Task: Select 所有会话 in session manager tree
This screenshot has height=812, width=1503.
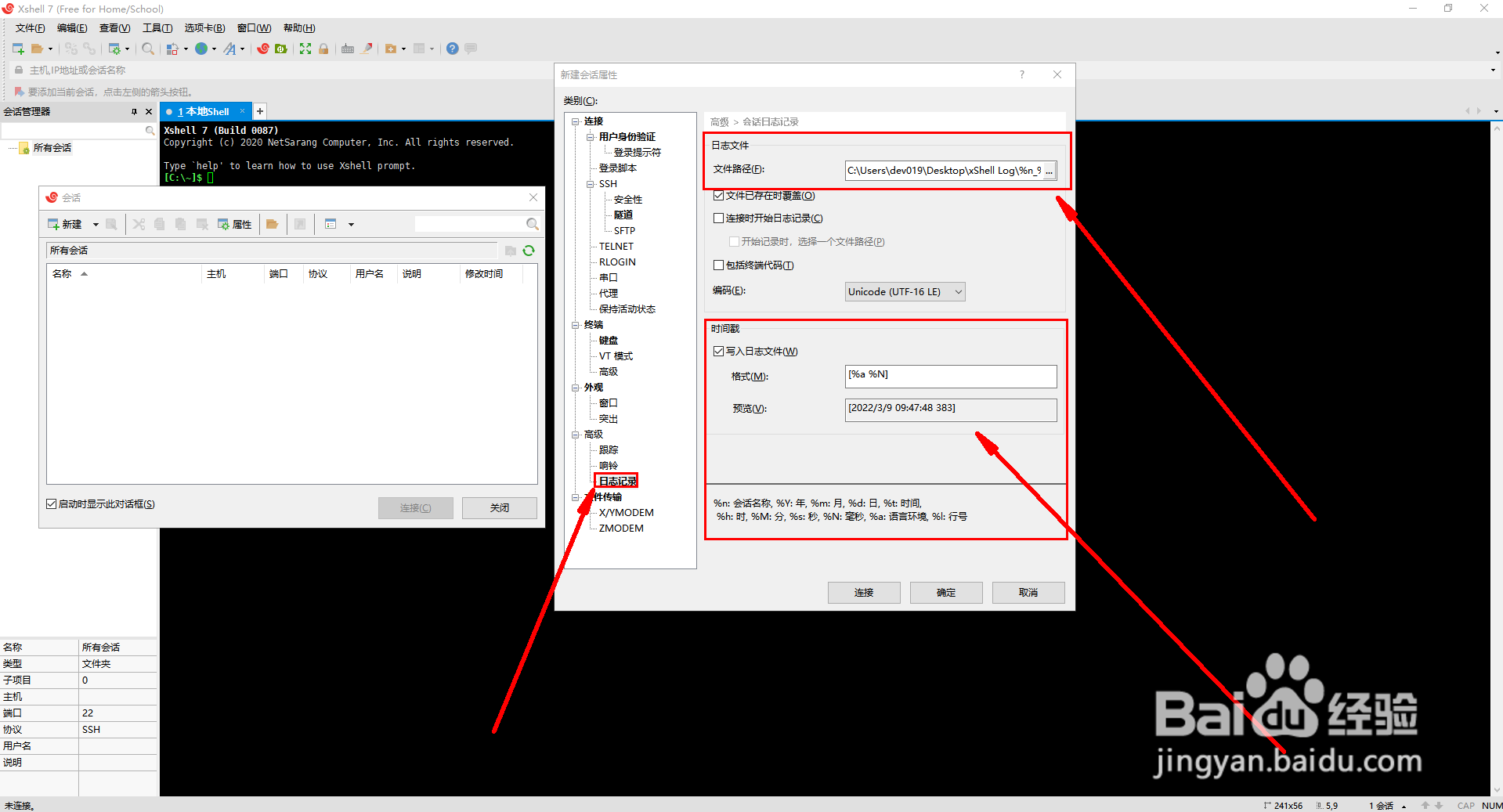Action: pyautogui.click(x=52, y=148)
